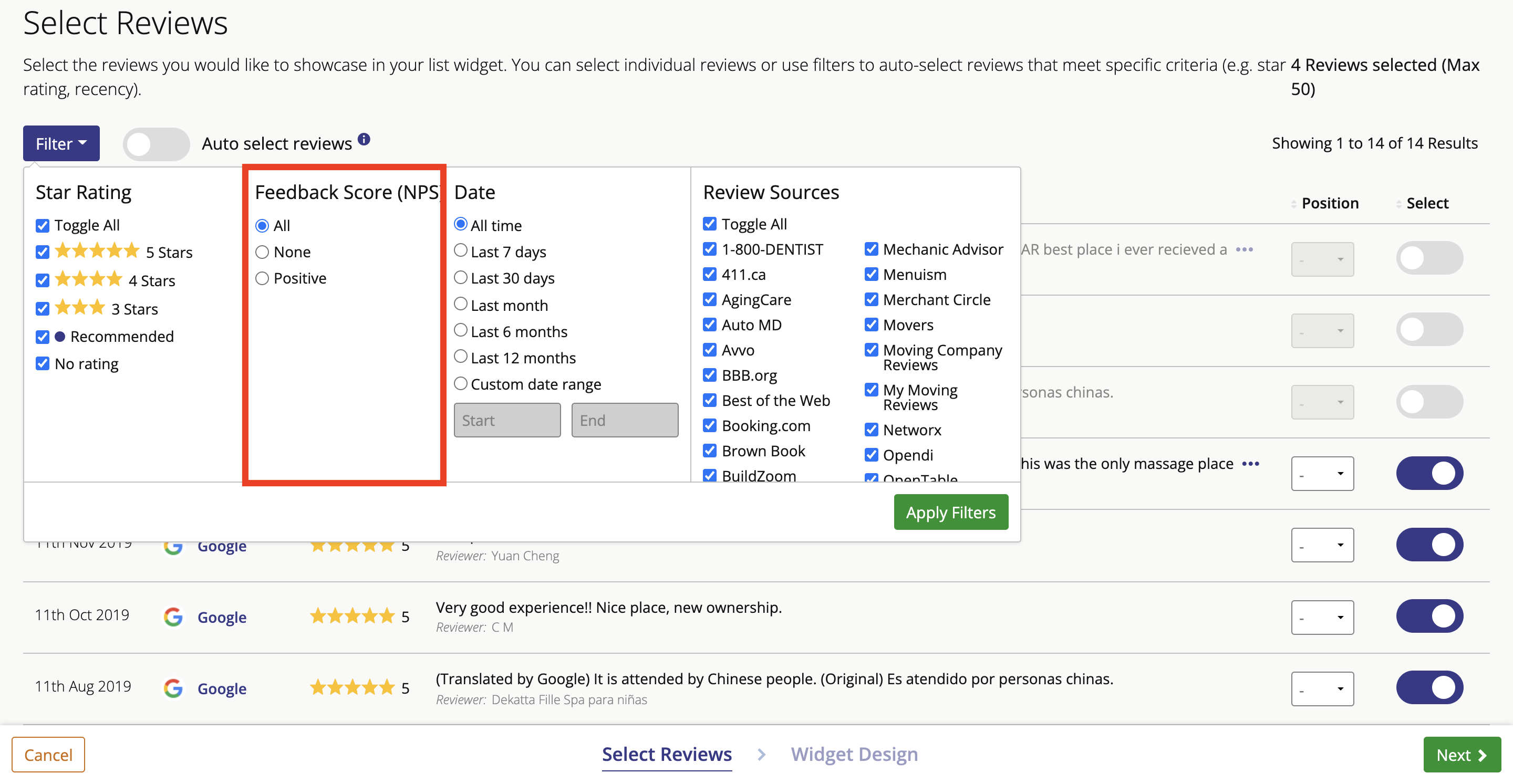Uncheck the My Moving Reviews source
1513x784 pixels.
tap(871, 390)
